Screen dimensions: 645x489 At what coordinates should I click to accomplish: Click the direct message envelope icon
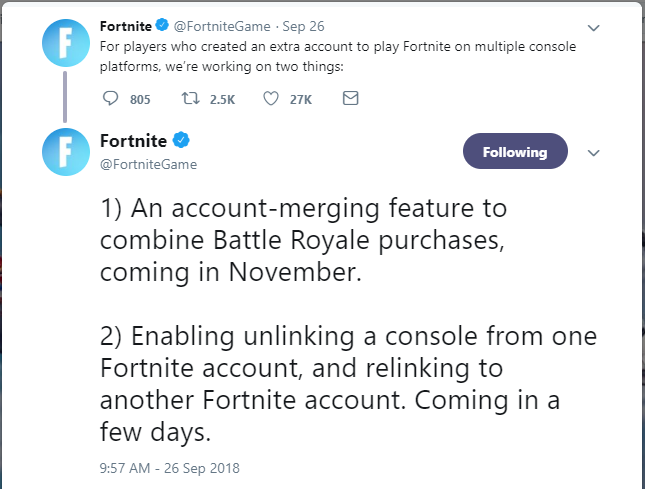coord(350,98)
